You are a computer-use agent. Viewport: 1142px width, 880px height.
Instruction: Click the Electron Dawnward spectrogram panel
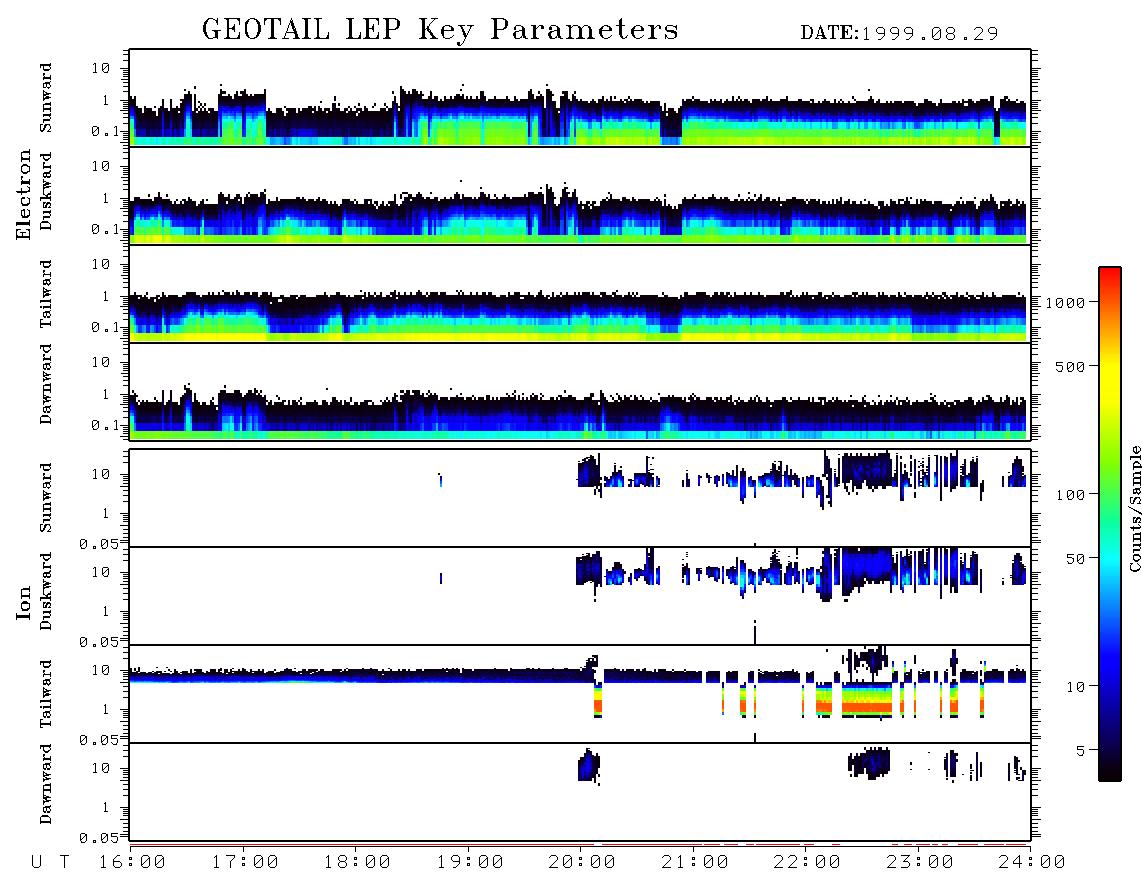coord(580,391)
